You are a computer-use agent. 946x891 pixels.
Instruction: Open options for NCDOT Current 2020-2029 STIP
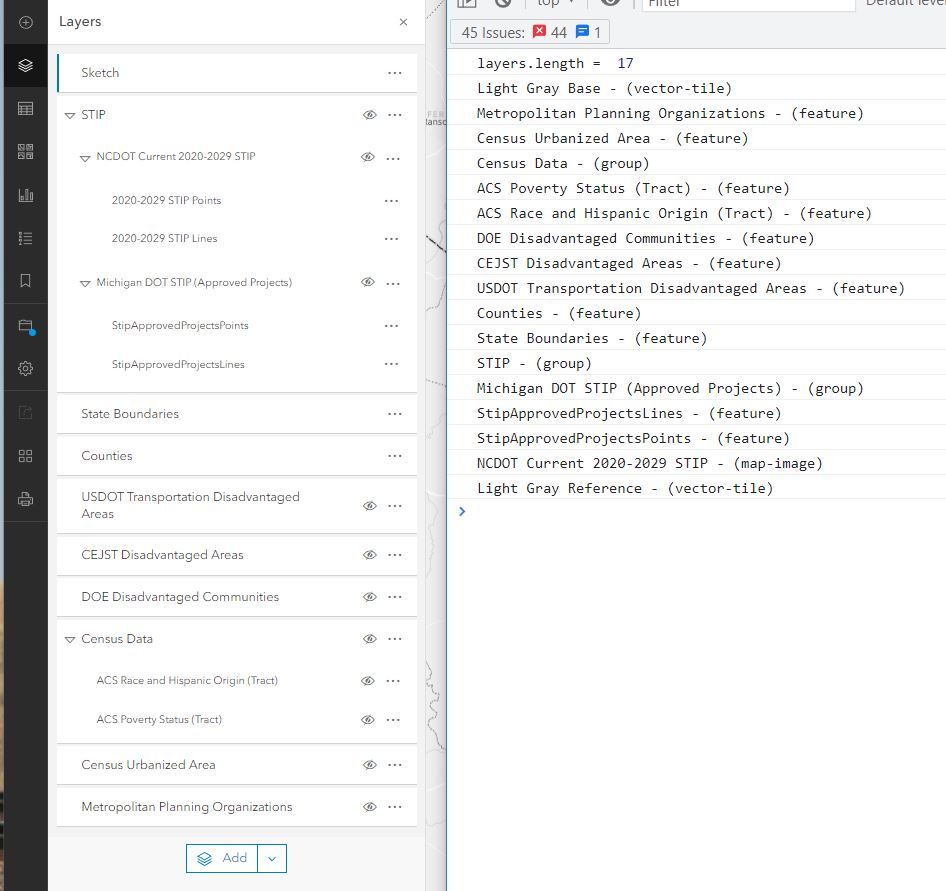tap(393, 158)
